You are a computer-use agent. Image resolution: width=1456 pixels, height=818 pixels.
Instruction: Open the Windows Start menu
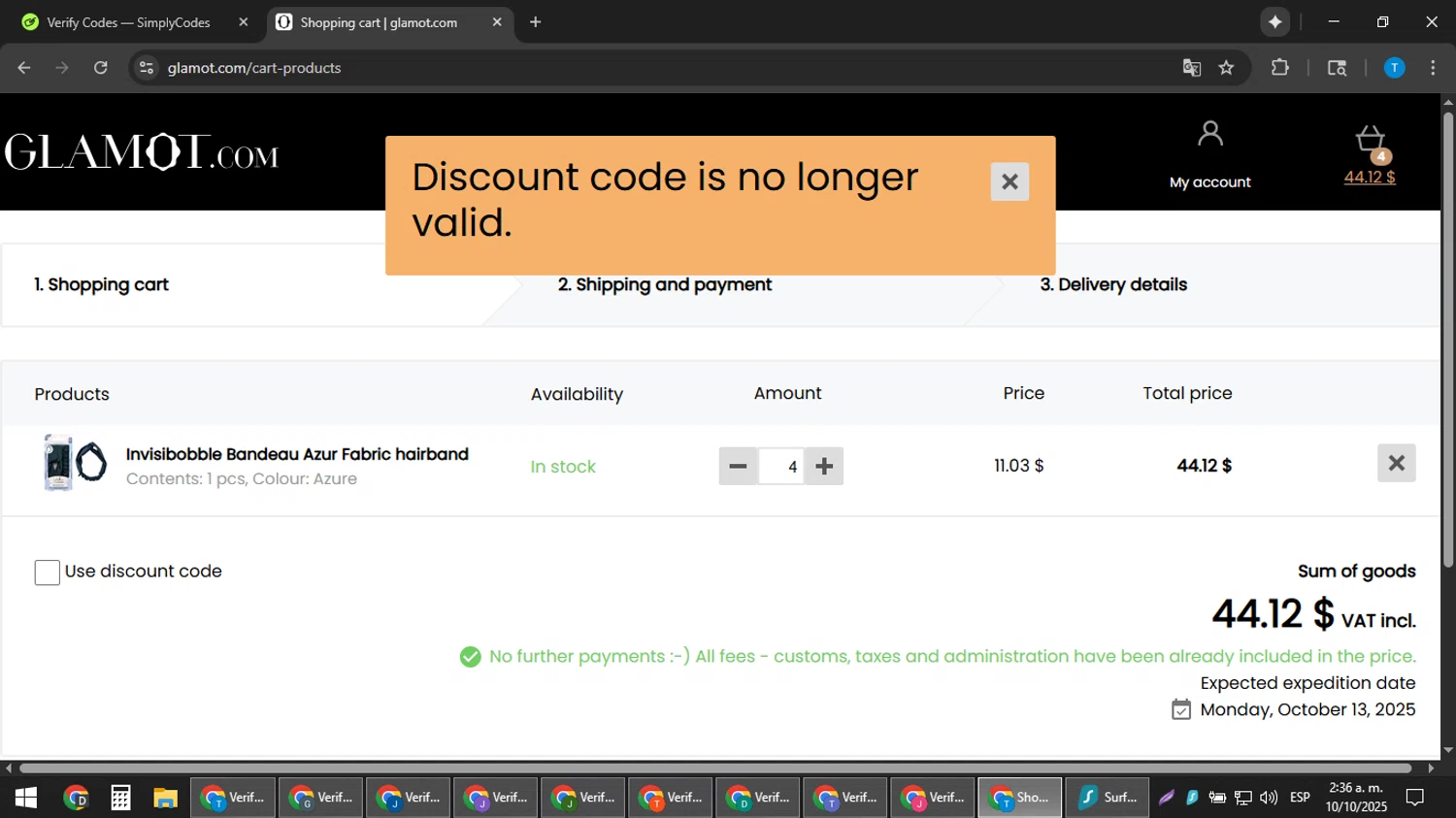(x=26, y=798)
